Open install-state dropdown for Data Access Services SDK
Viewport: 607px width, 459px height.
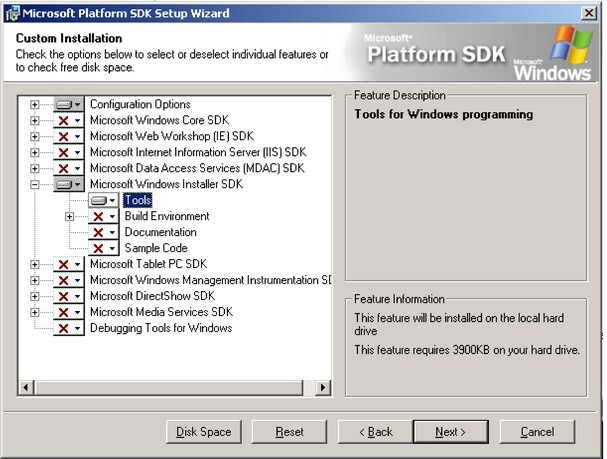tap(69, 168)
